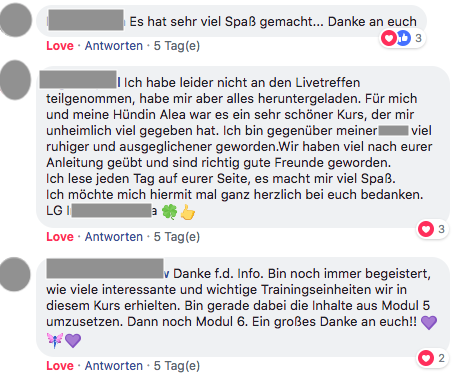Reply via Antworten under the first comment
Screen dimensions: 464x381
(114, 46)
